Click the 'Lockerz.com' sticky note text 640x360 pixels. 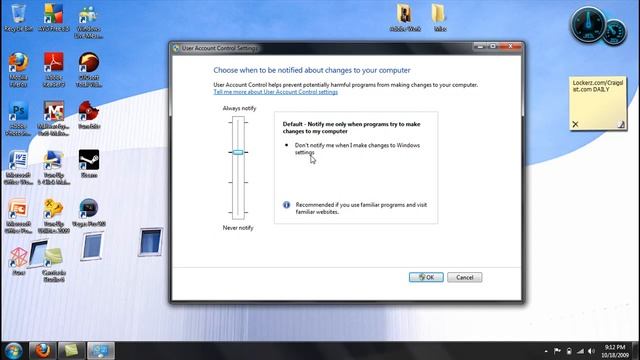pyautogui.click(x=598, y=86)
